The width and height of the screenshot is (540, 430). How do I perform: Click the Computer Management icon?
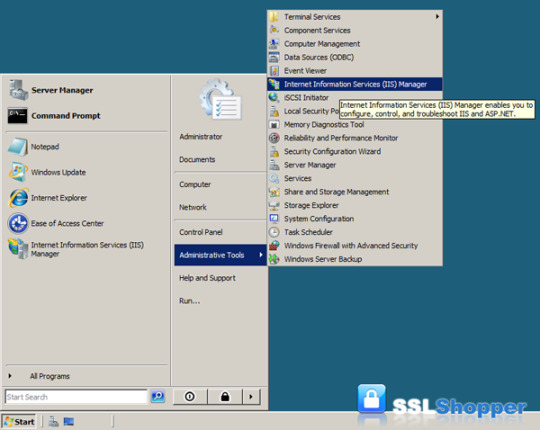tap(274, 43)
